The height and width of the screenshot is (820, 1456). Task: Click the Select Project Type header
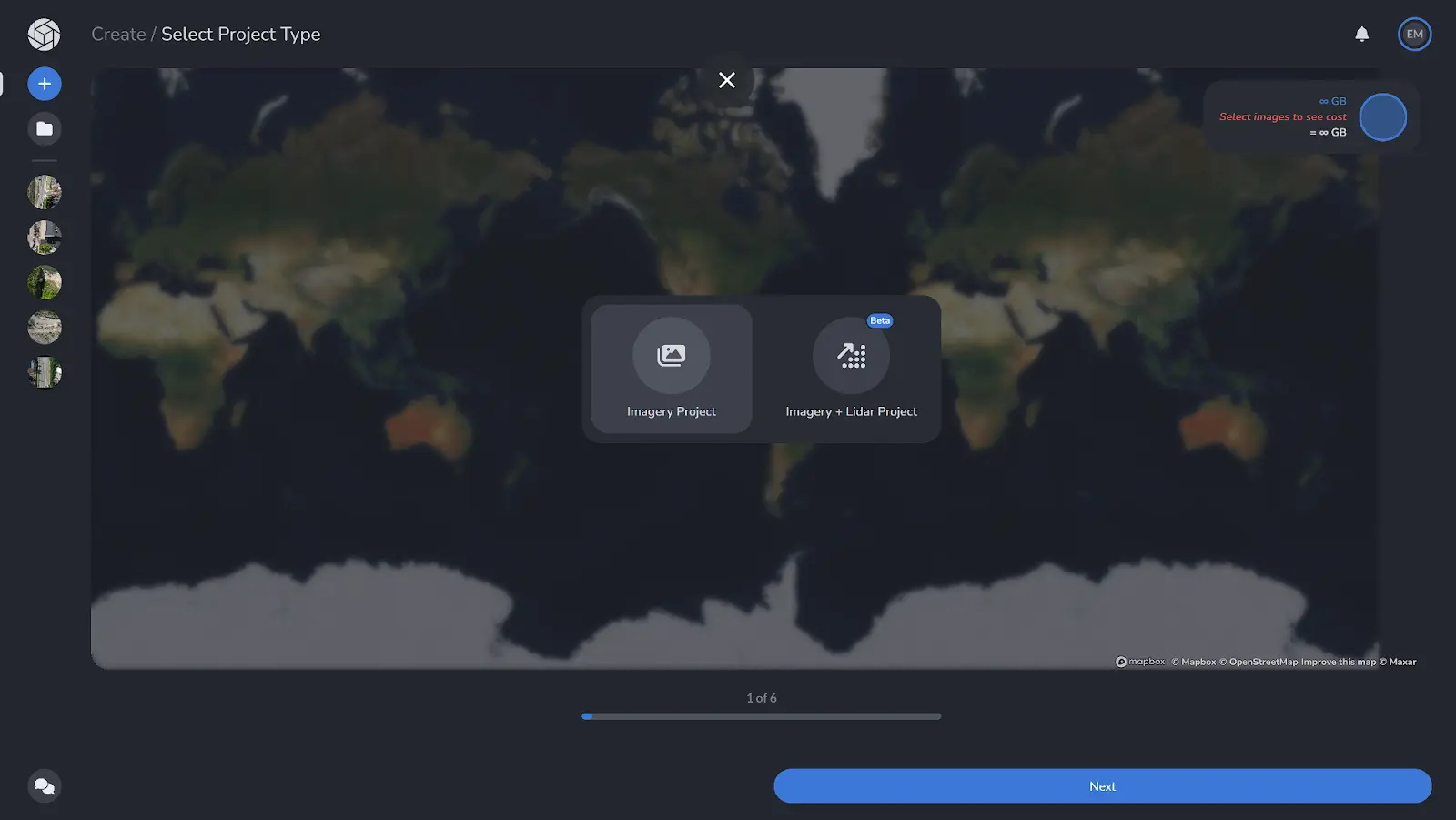click(240, 35)
